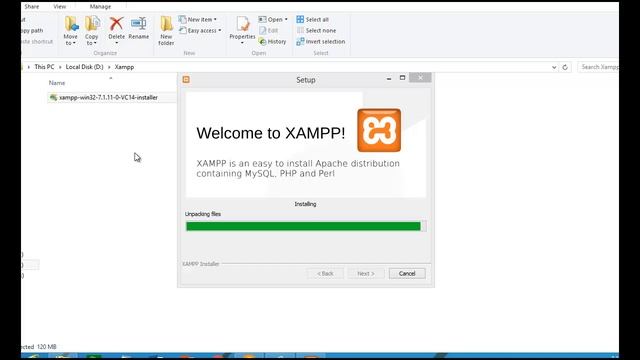This screenshot has width=640, height=360.
Task: Click the Search Xampp input field
Action: [x=598, y=67]
